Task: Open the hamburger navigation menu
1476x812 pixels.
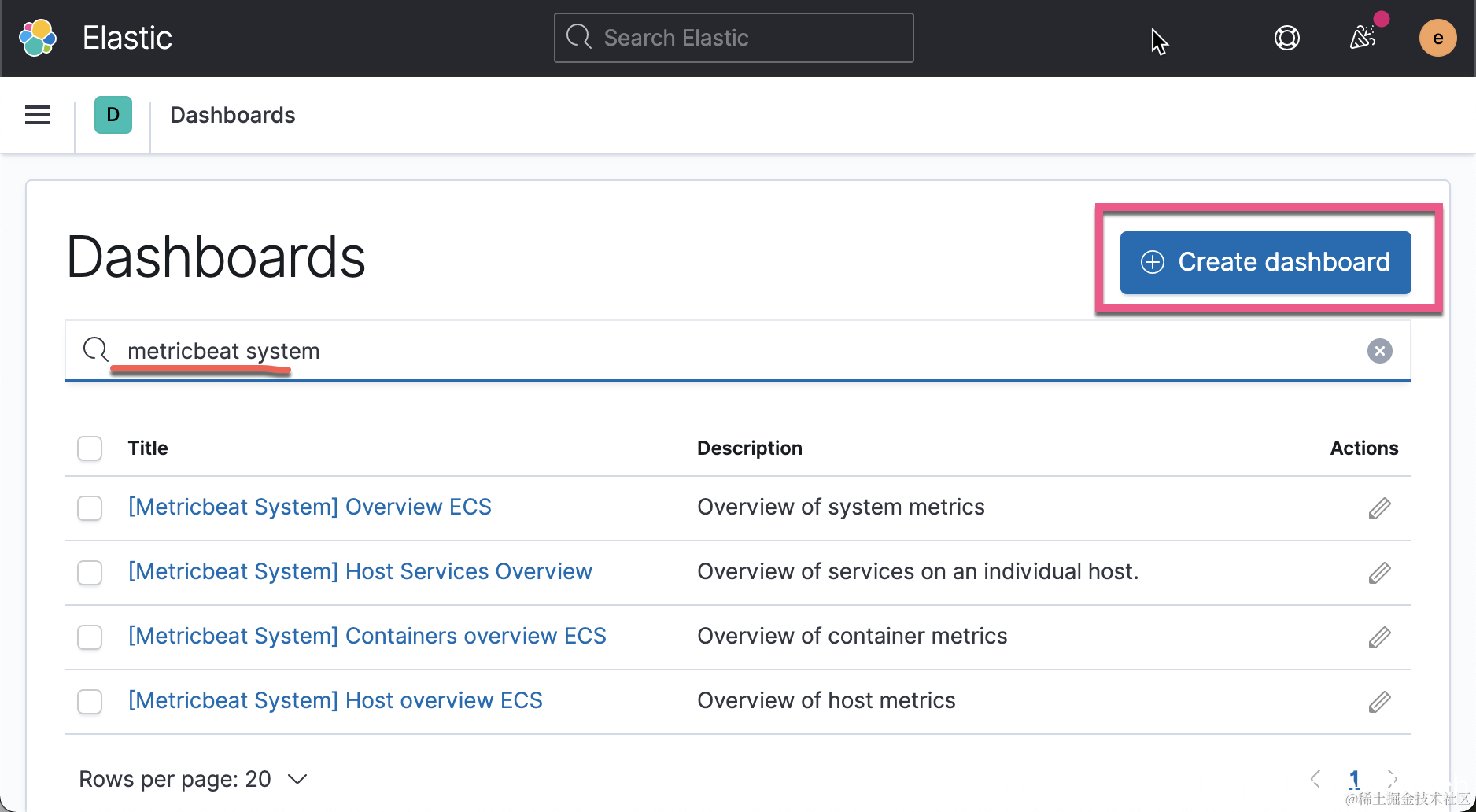Action: tap(38, 115)
